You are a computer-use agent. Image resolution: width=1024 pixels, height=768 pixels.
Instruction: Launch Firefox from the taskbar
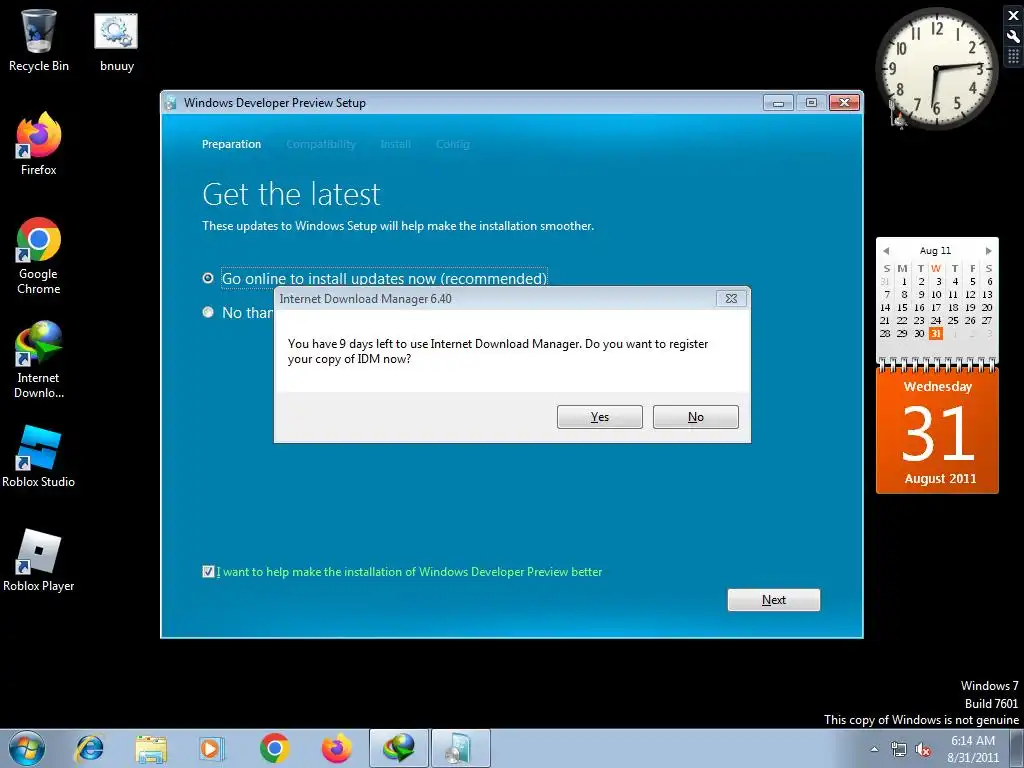(x=336, y=748)
